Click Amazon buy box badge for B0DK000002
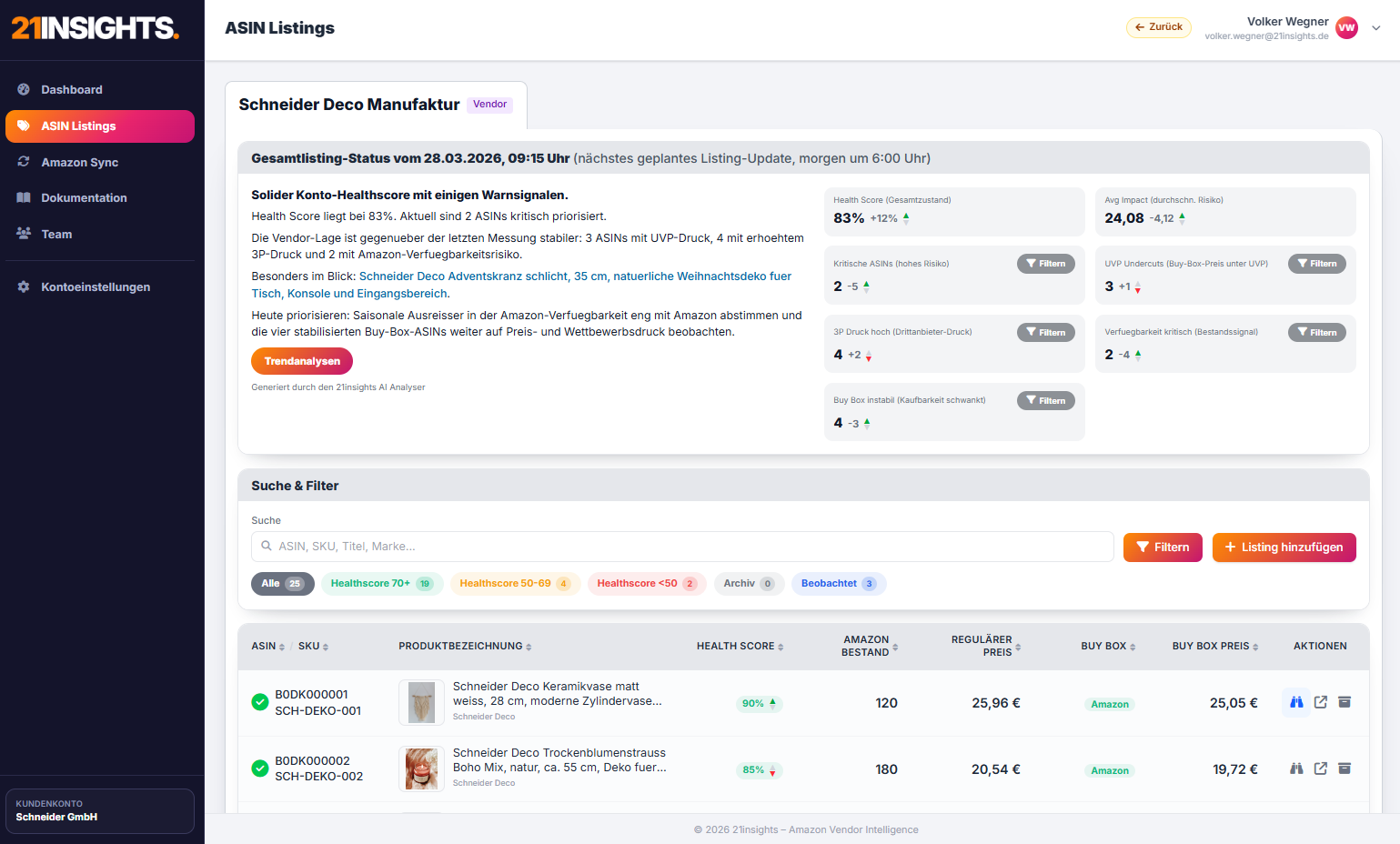Viewport: 1400px width, 844px height. click(x=1110, y=770)
